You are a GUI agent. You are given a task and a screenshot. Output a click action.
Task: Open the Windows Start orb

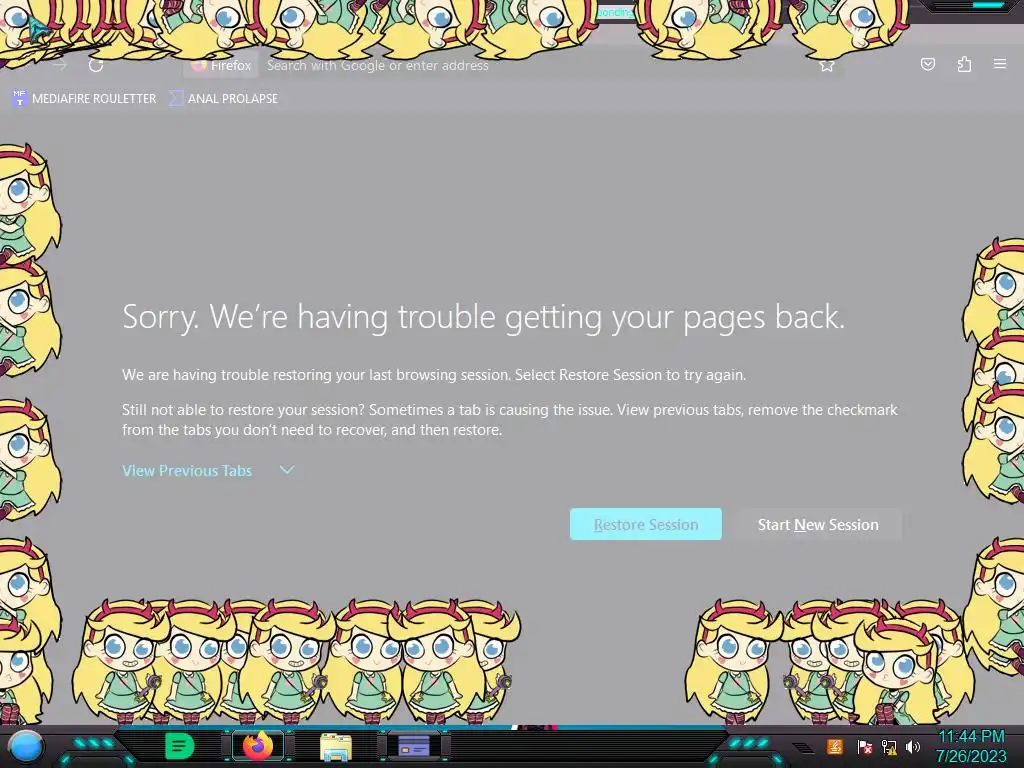26,746
